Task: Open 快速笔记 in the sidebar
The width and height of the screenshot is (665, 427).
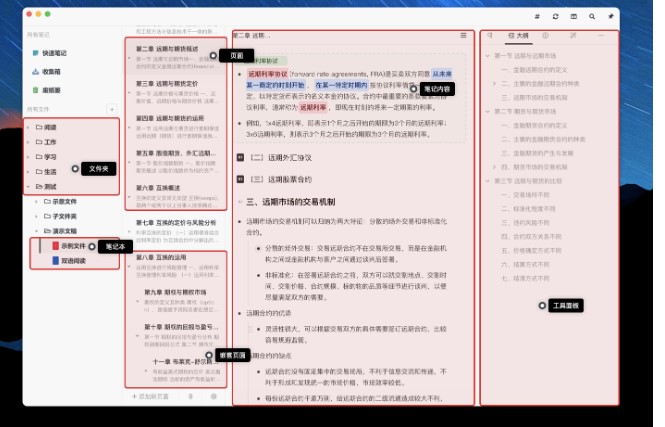Action: 55,52
